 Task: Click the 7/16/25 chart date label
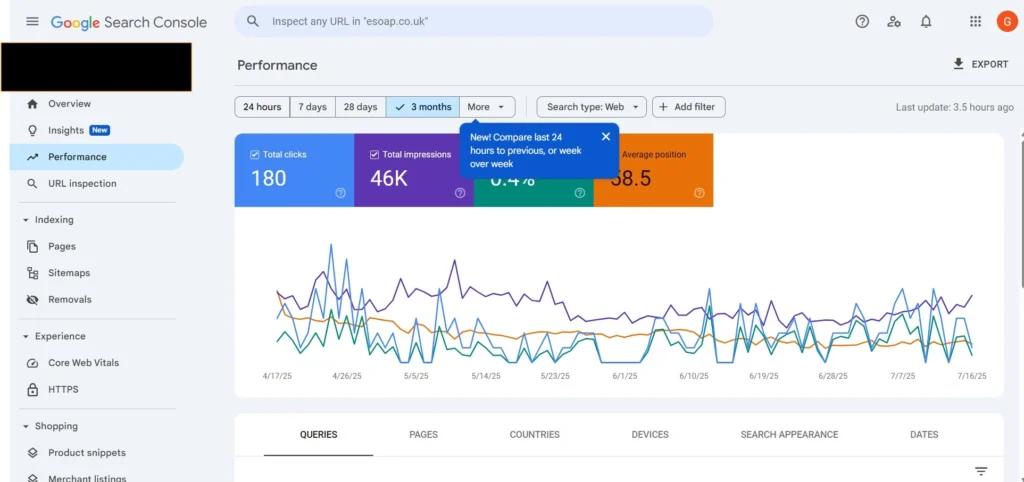tap(972, 376)
